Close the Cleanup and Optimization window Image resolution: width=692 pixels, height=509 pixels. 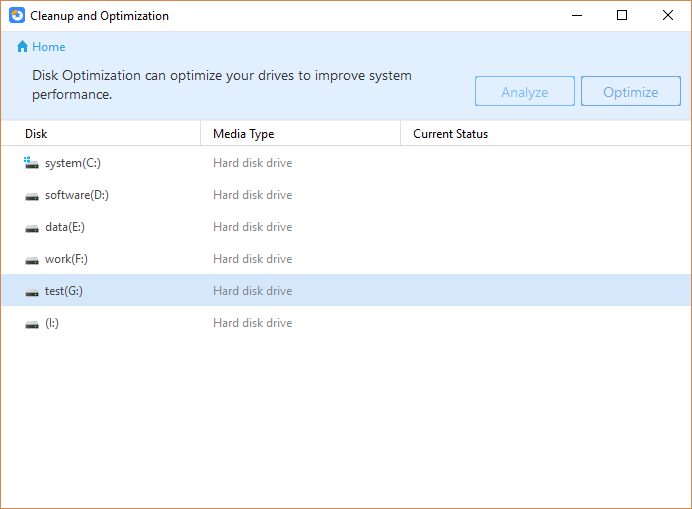(668, 16)
